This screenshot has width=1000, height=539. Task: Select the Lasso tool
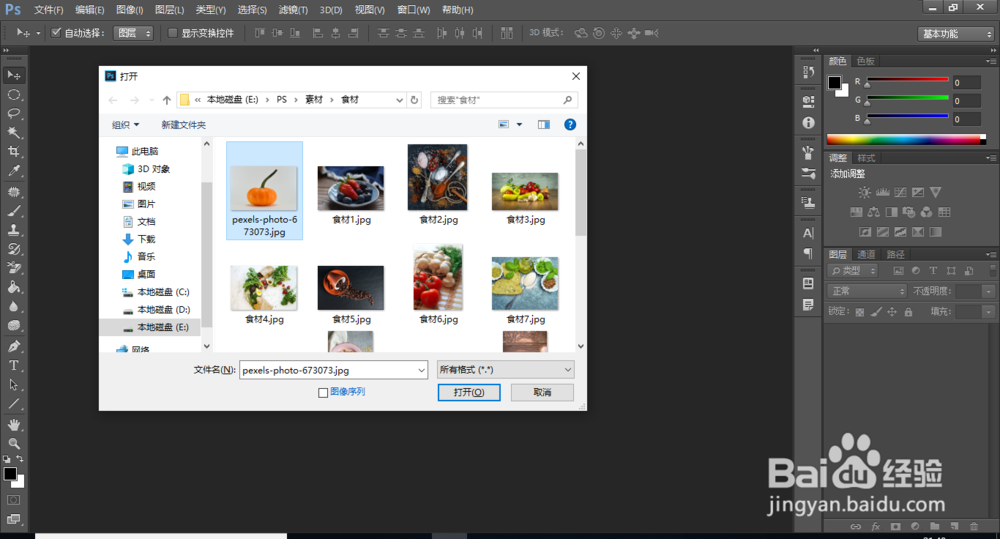(13, 114)
